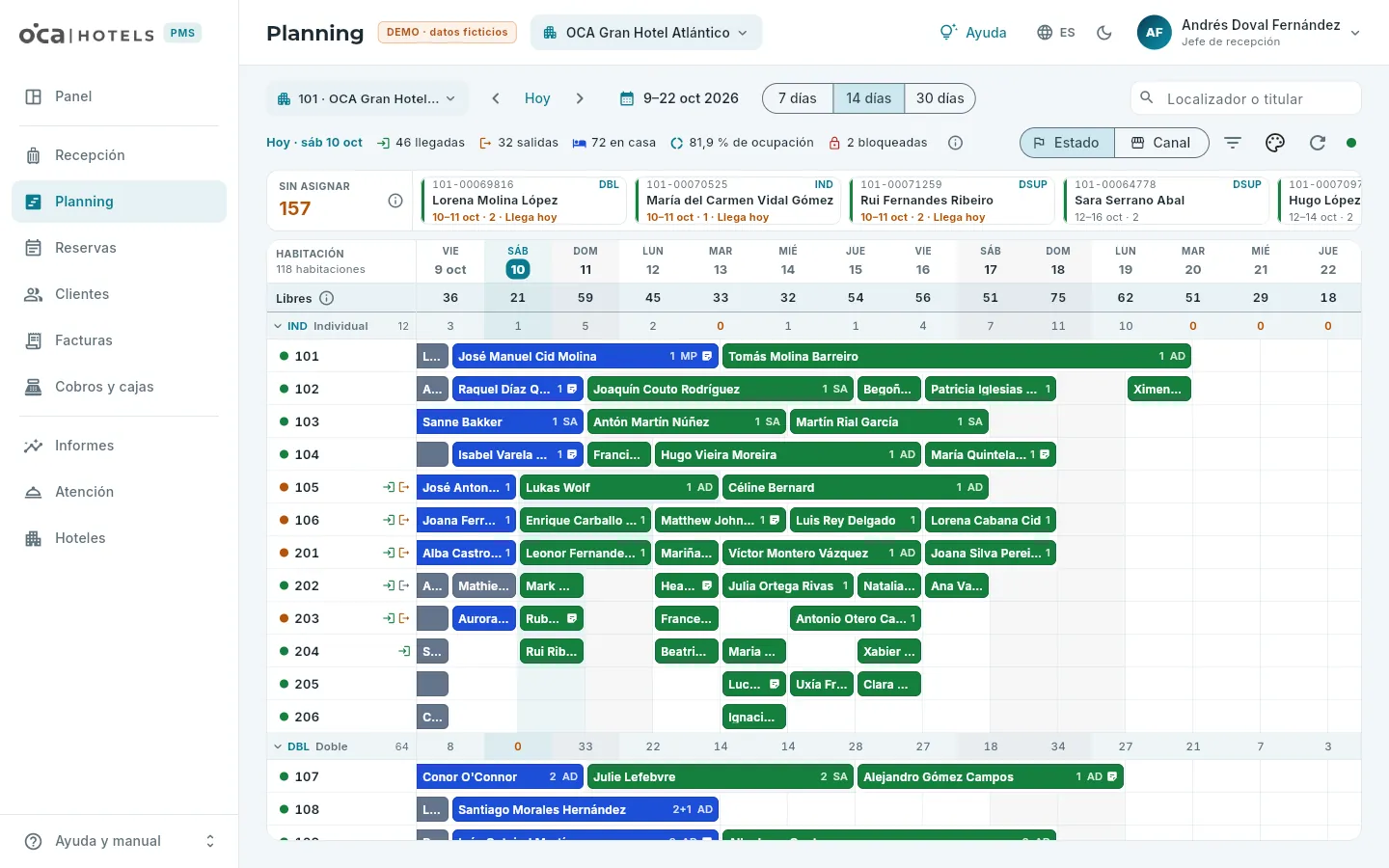Select Alejandro Gómez Campos booking
This screenshot has height=868, width=1389.
pyautogui.click(x=991, y=776)
